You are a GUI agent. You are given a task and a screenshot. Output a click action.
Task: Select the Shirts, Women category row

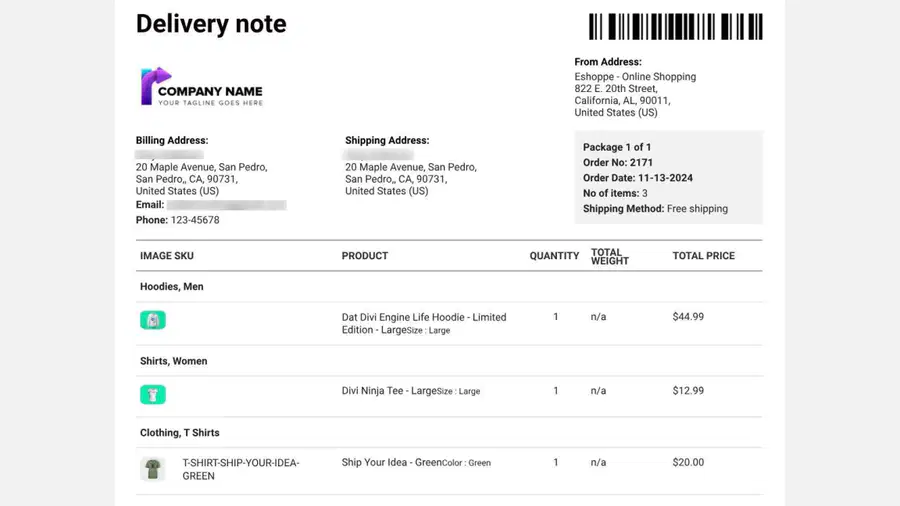click(449, 361)
